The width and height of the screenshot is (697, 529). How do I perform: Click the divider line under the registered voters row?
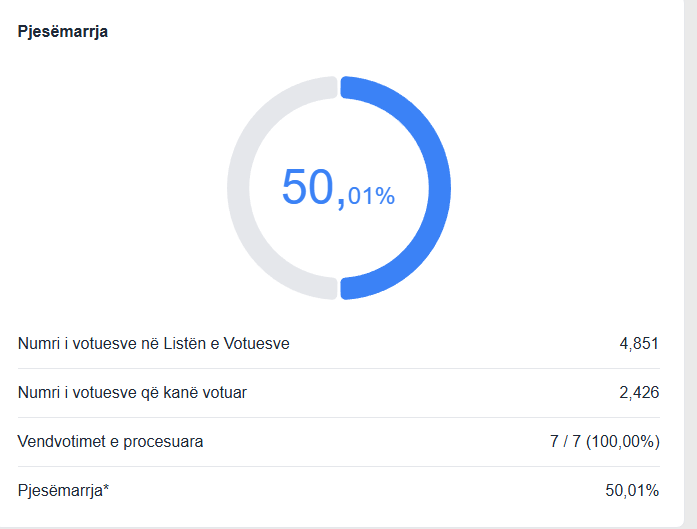pyautogui.click(x=338, y=368)
